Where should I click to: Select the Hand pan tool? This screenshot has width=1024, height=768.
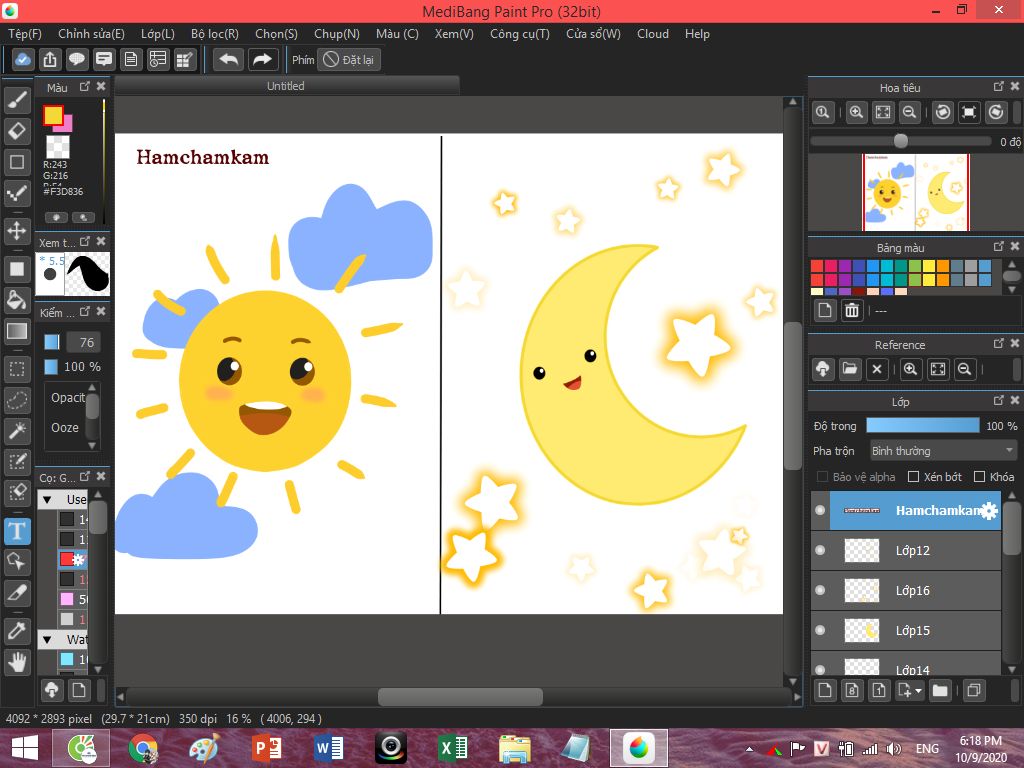tap(17, 661)
